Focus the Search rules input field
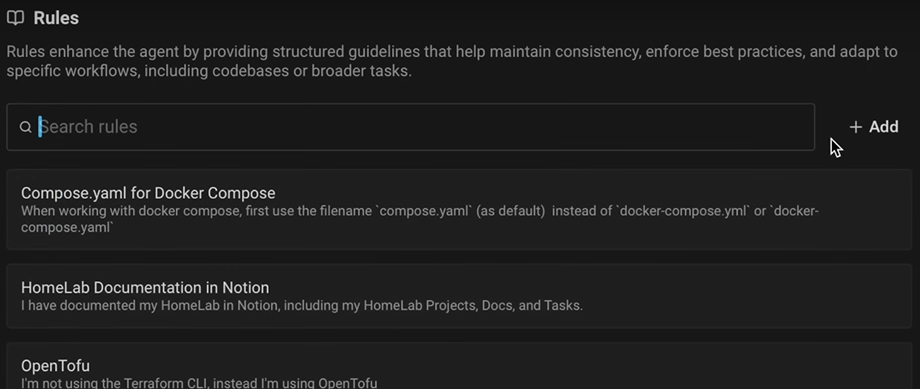 (410, 127)
